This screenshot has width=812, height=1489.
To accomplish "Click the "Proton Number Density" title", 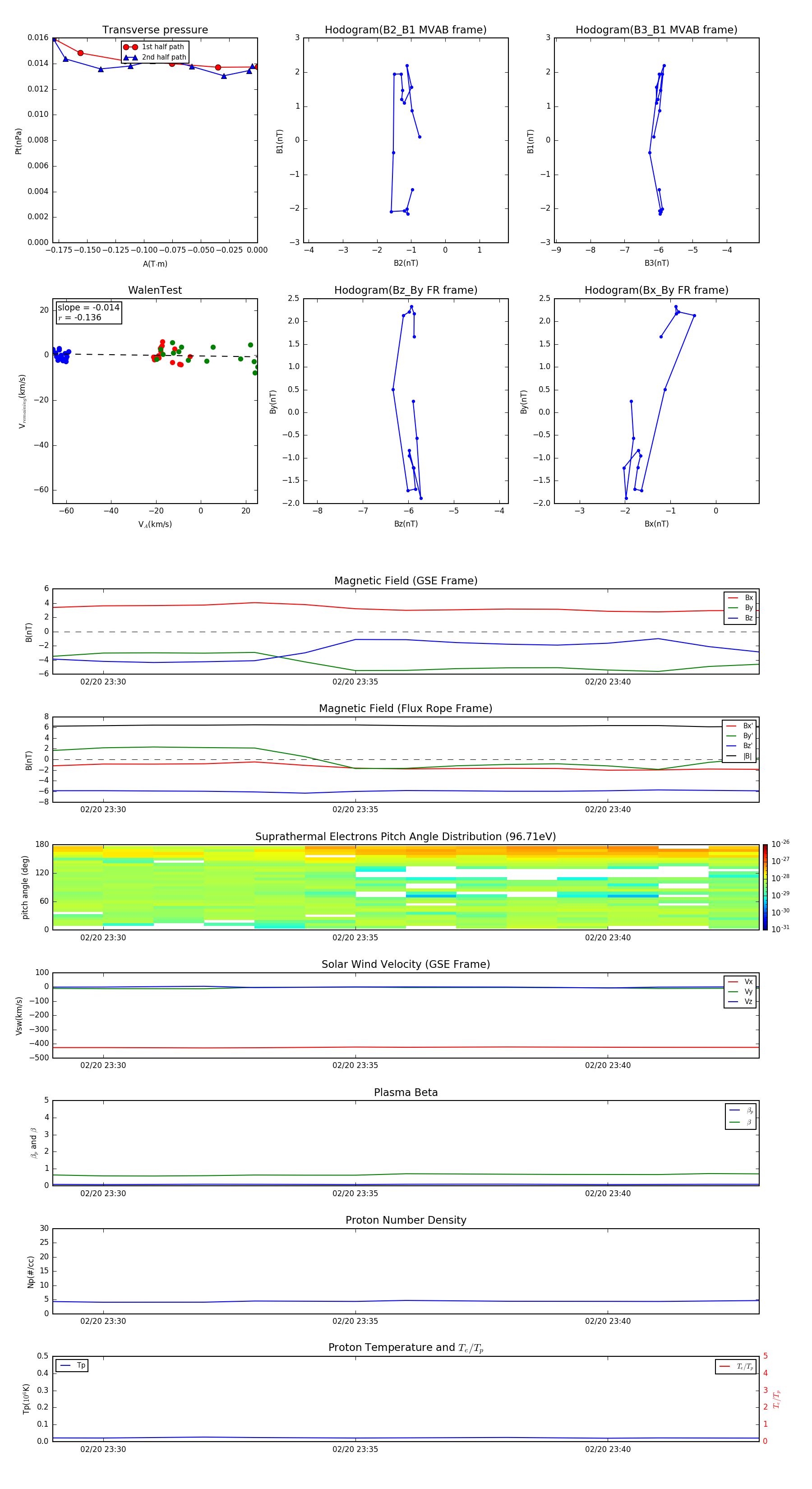I will pyautogui.click(x=406, y=1220).
